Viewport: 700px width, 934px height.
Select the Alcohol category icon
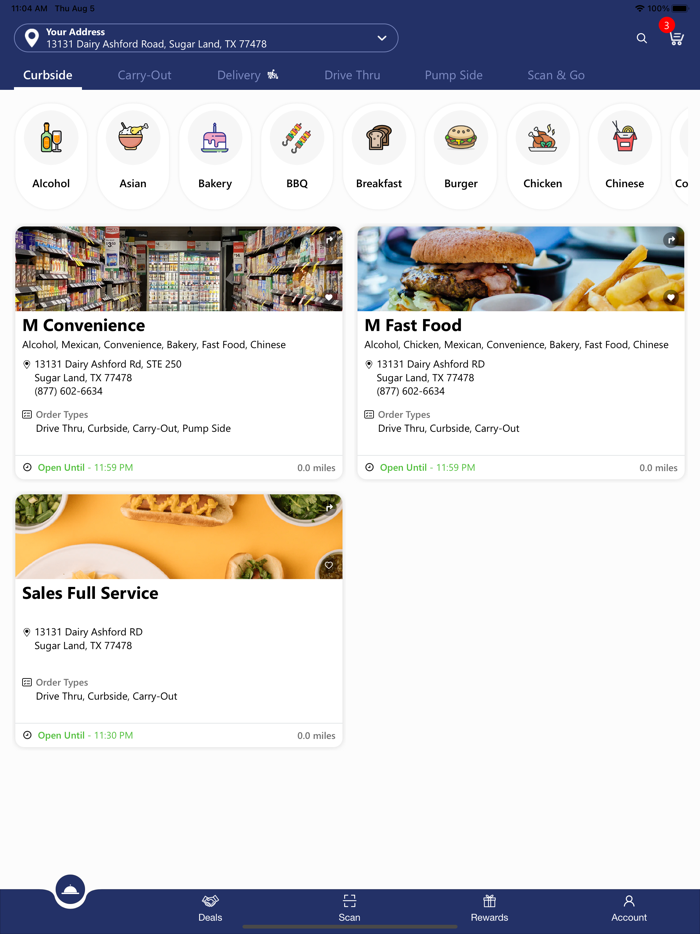[x=51, y=137]
